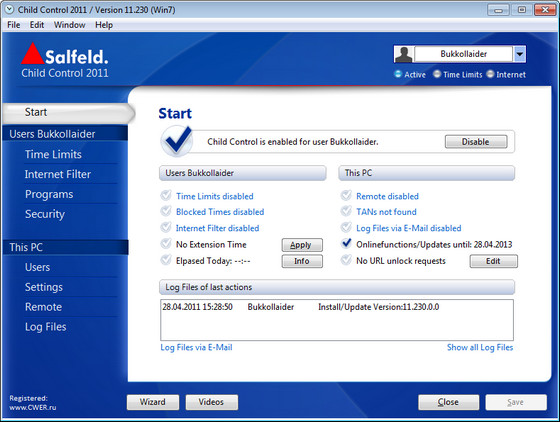Screen dimensions: 560x422
Task: Open the Videos button
Action: [211, 402]
